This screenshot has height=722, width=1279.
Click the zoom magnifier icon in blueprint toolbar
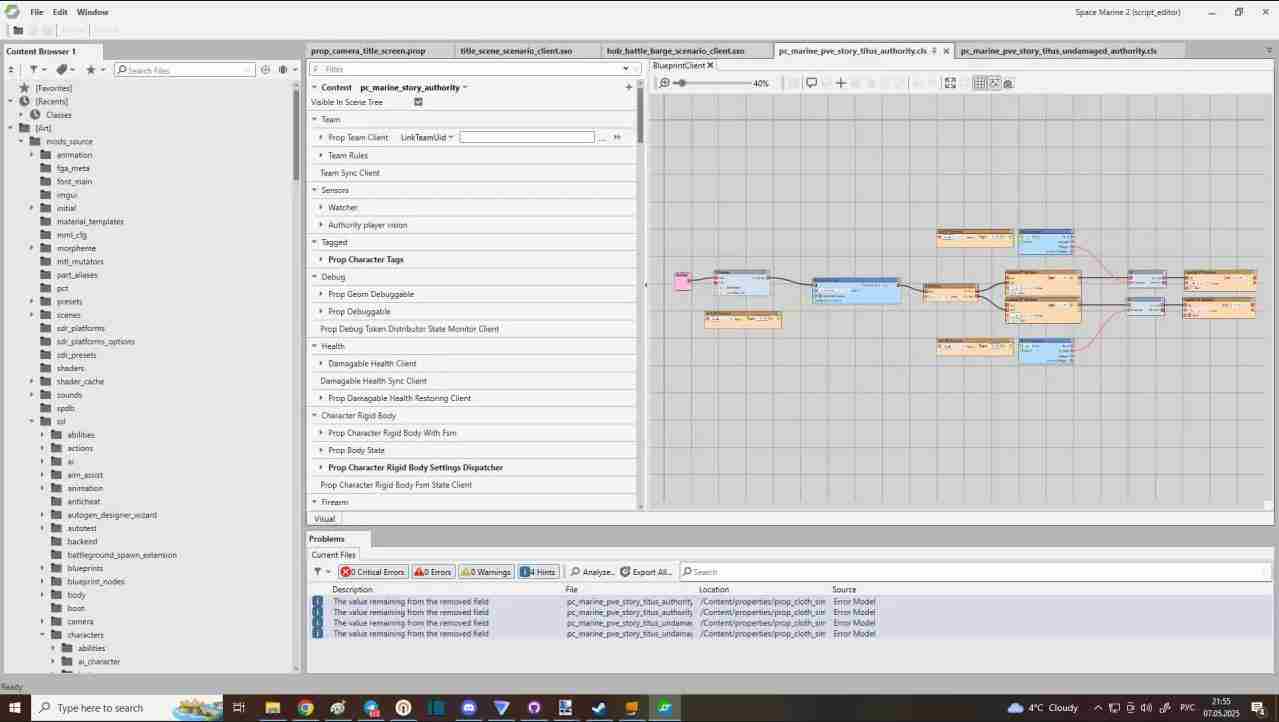pos(664,83)
